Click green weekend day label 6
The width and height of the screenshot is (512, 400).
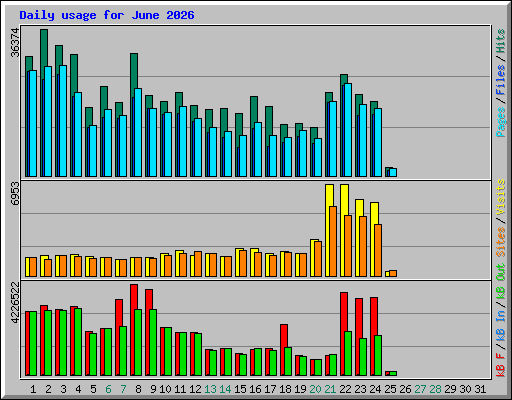click(x=108, y=389)
